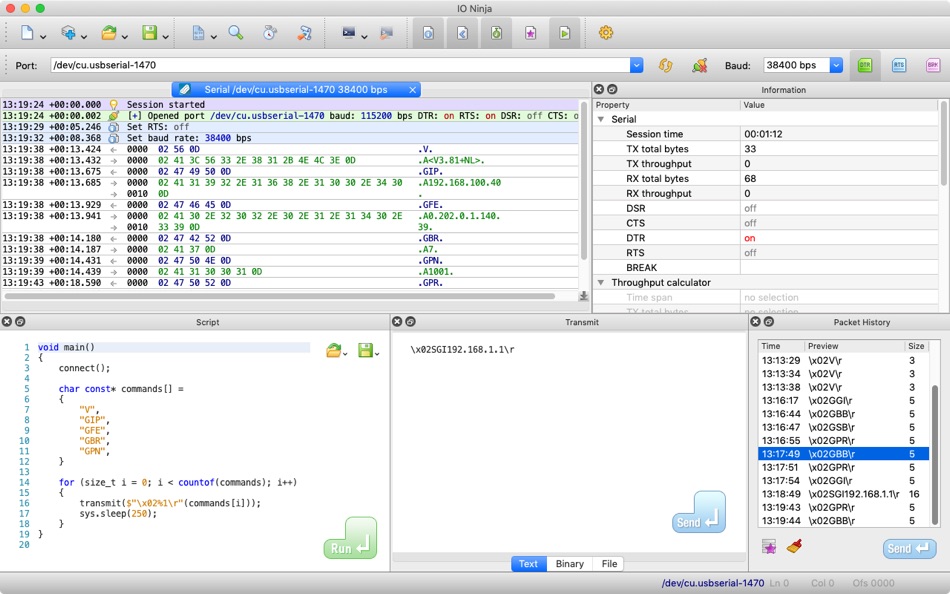This screenshot has height=594, width=950.
Task: Click the New Session page icon
Action: tap(27, 33)
